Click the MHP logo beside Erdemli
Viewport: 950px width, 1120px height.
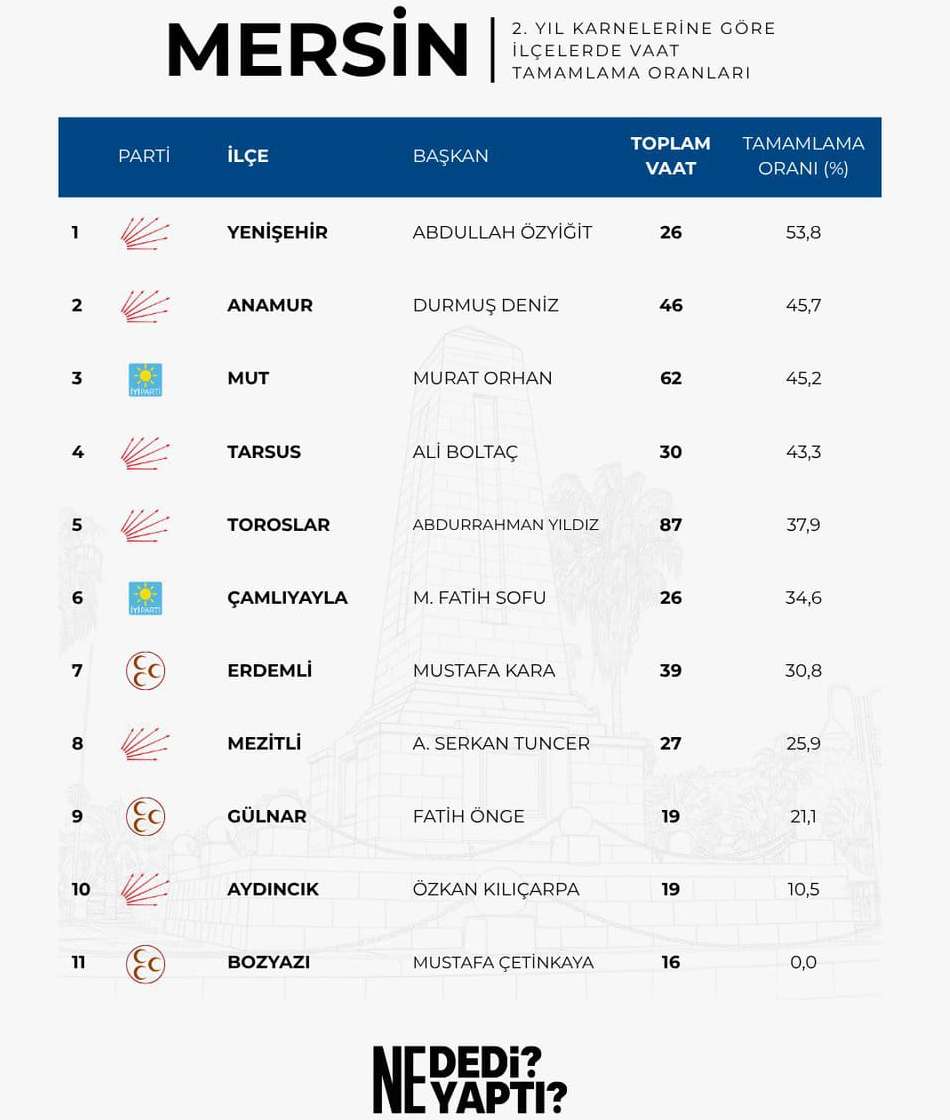(x=145, y=671)
